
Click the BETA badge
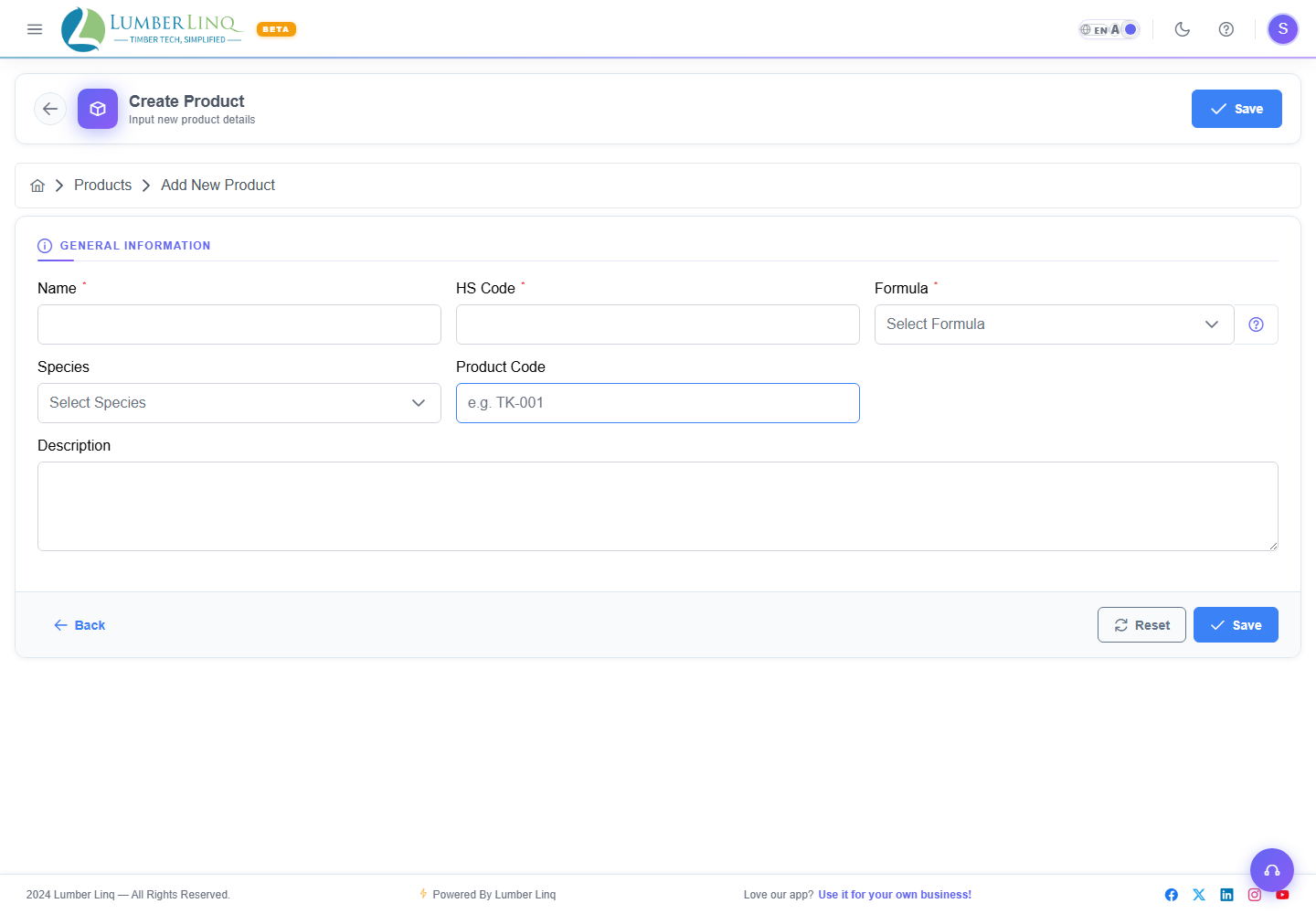pos(276,29)
